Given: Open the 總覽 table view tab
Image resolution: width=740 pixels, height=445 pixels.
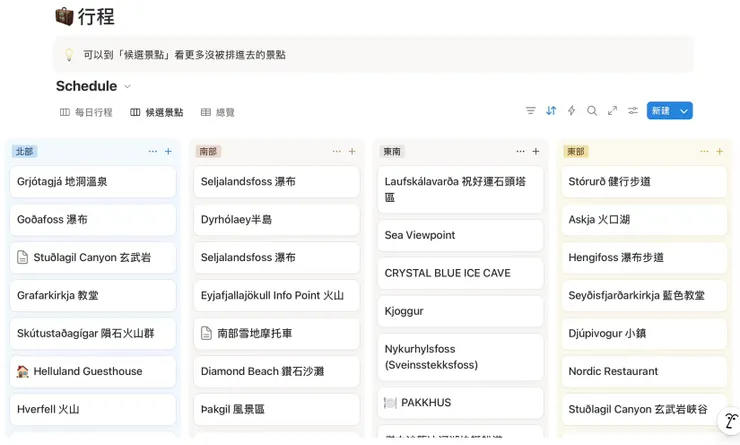Looking at the screenshot, I should coord(218,112).
